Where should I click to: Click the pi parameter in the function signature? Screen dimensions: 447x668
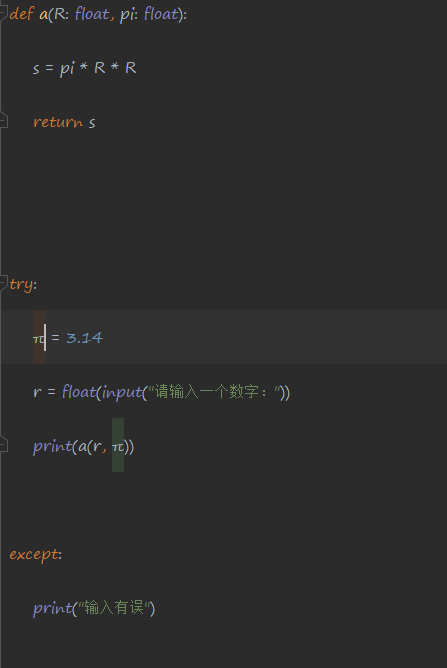pyautogui.click(x=127, y=15)
